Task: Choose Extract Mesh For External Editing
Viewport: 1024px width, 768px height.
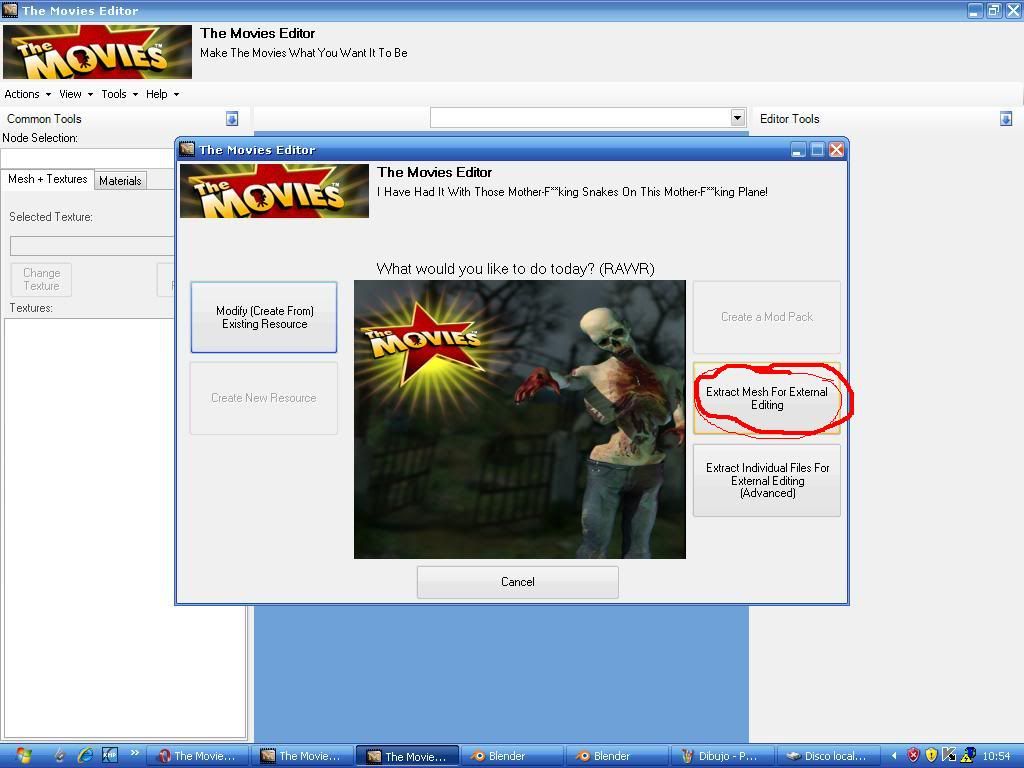Action: (767, 398)
